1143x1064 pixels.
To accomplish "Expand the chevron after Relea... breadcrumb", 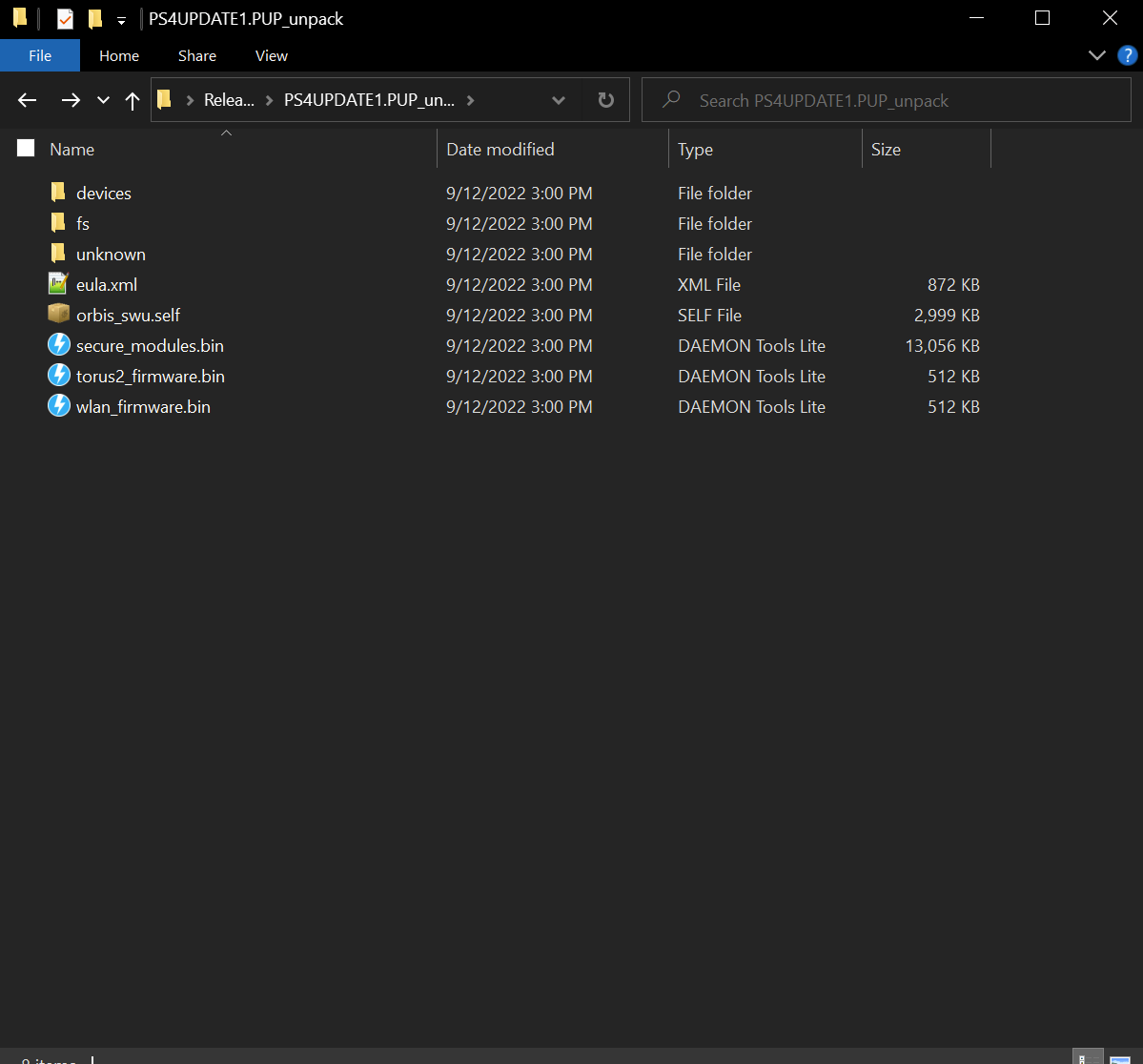I will [x=269, y=100].
